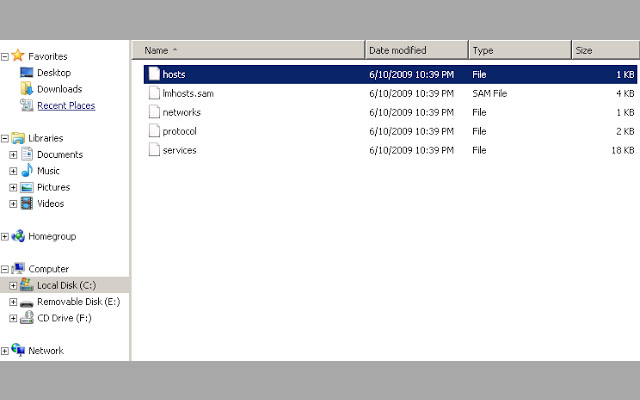
Task: Open Downloads folder icon in Favorites
Action: [27, 89]
